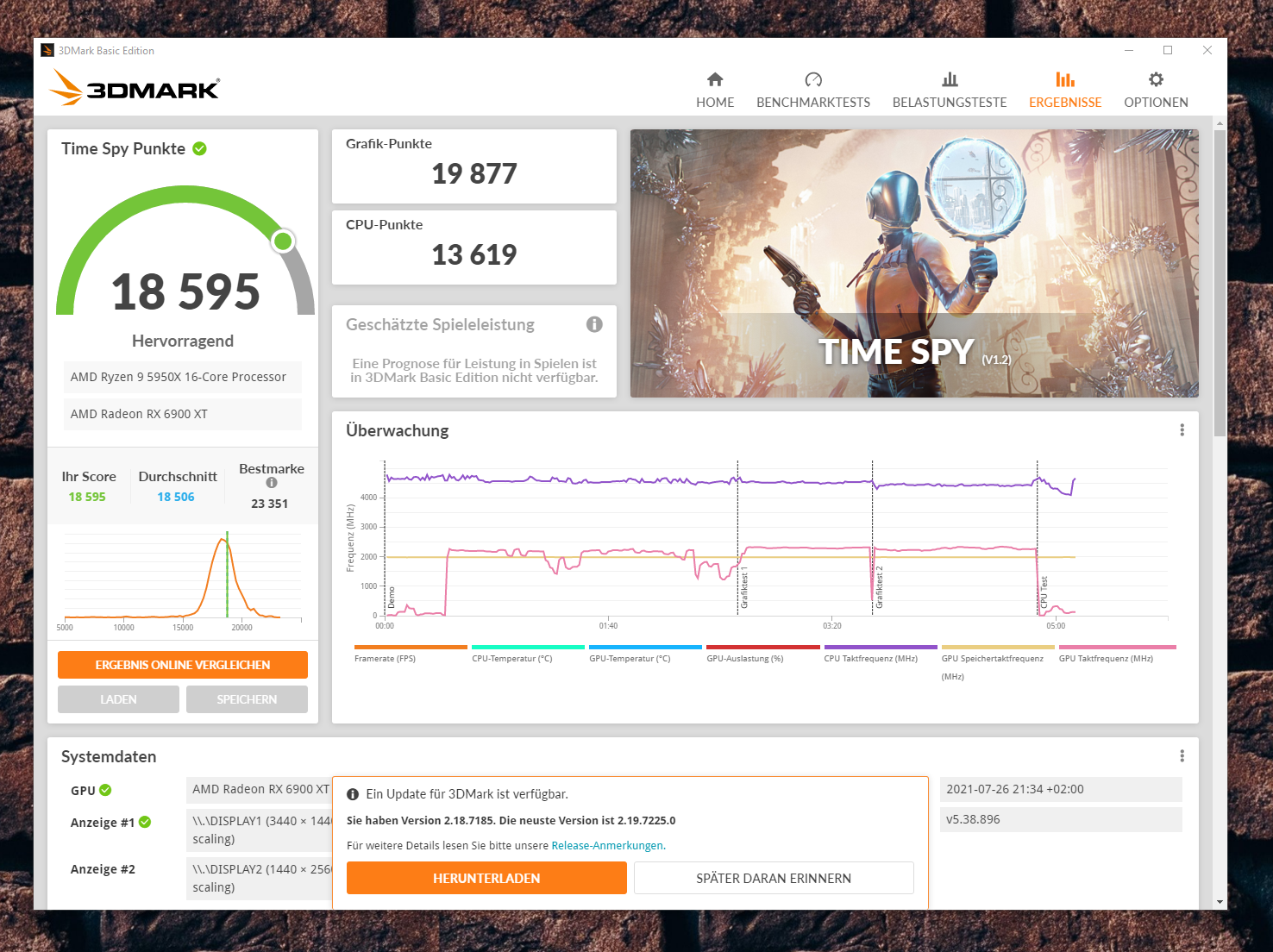
Task: Toggle CPU Taktfrequenz legend series
Action: [x=880, y=654]
